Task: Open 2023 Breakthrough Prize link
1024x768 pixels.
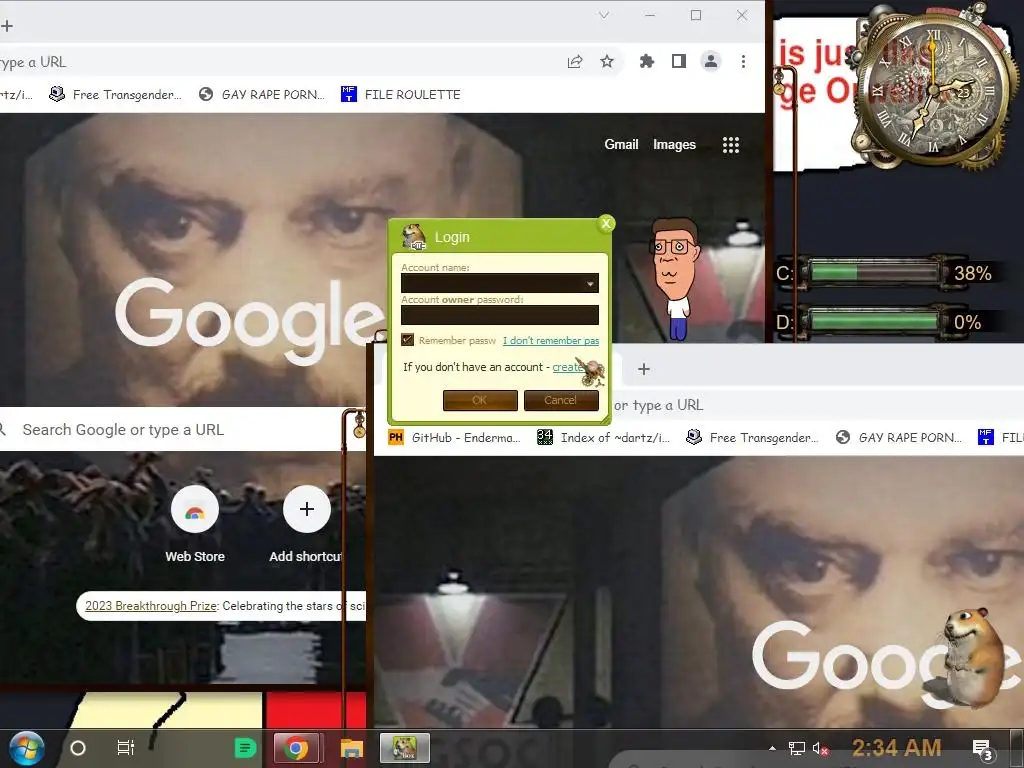Action: click(151, 606)
